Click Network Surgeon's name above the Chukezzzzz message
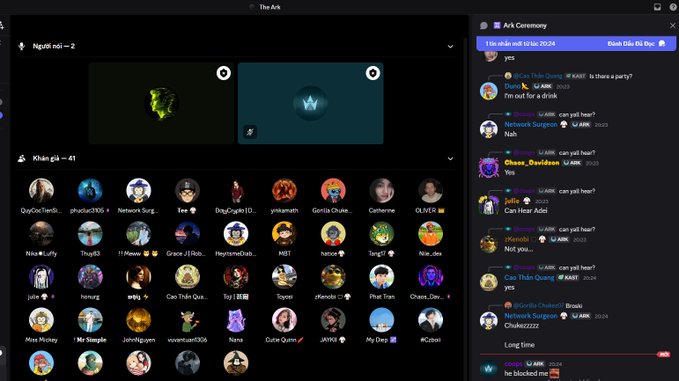The height and width of the screenshot is (381, 679). coord(531,316)
